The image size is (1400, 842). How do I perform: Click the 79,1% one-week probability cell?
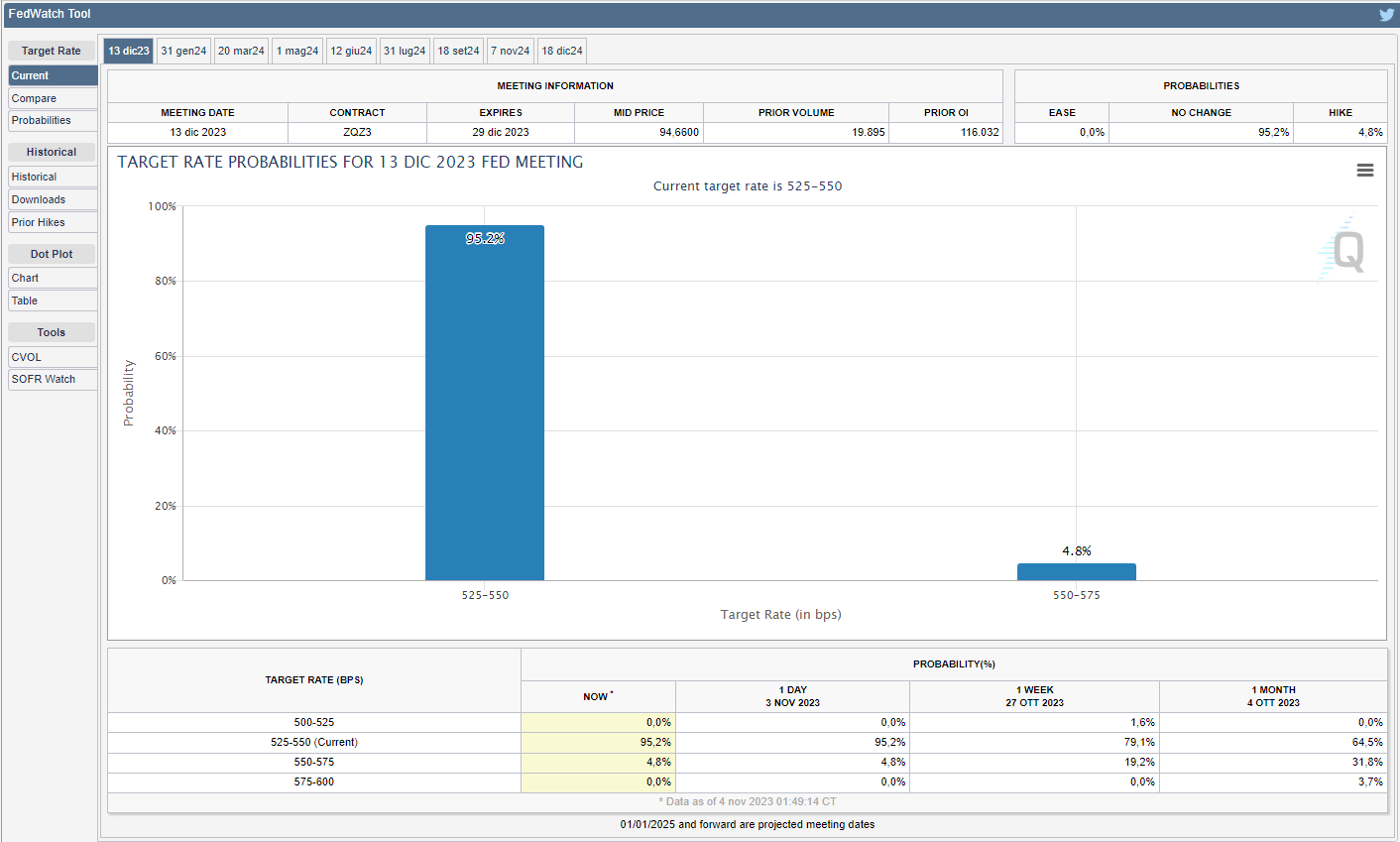tap(1034, 742)
